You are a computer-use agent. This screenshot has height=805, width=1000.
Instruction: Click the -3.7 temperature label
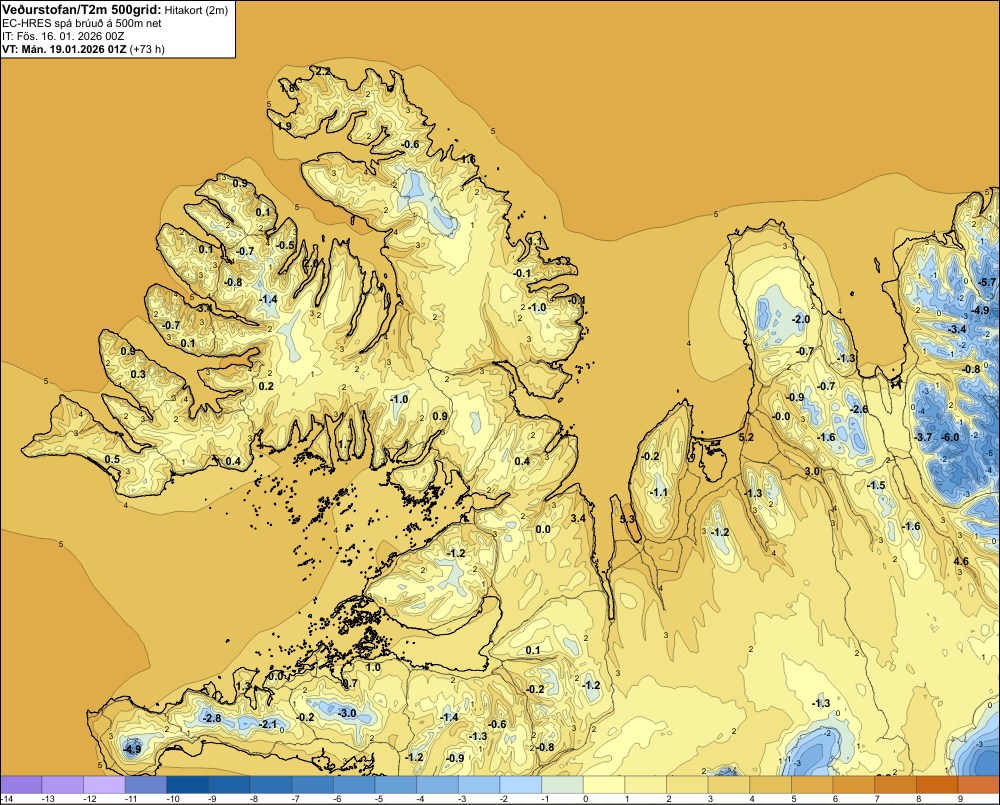(x=923, y=437)
